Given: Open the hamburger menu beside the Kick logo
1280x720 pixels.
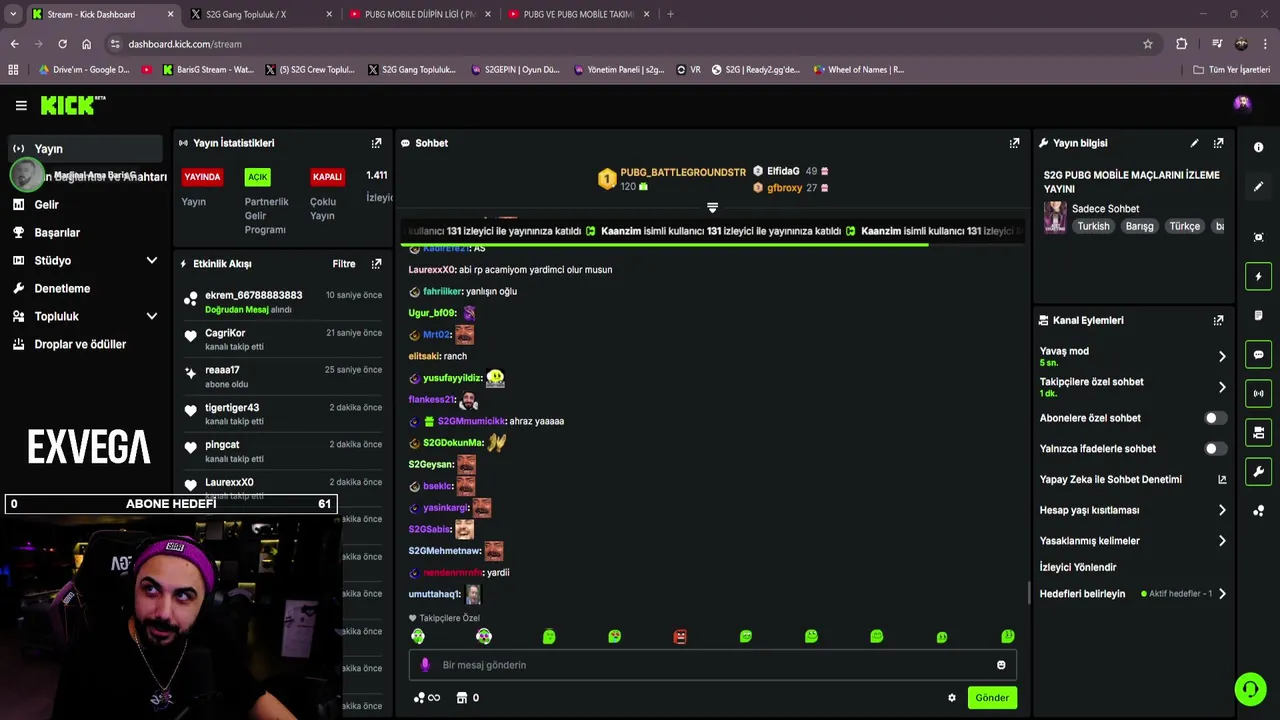Looking at the screenshot, I should (21, 105).
